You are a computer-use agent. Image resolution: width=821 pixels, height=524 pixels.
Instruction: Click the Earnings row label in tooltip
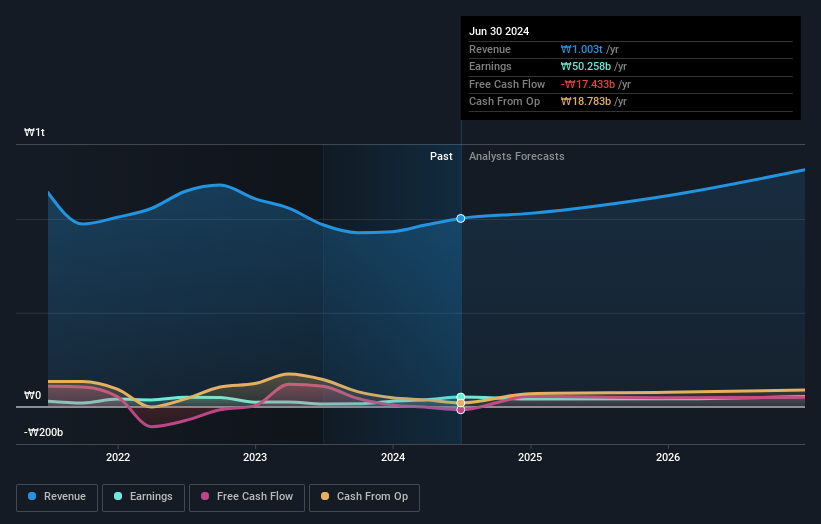click(x=490, y=66)
